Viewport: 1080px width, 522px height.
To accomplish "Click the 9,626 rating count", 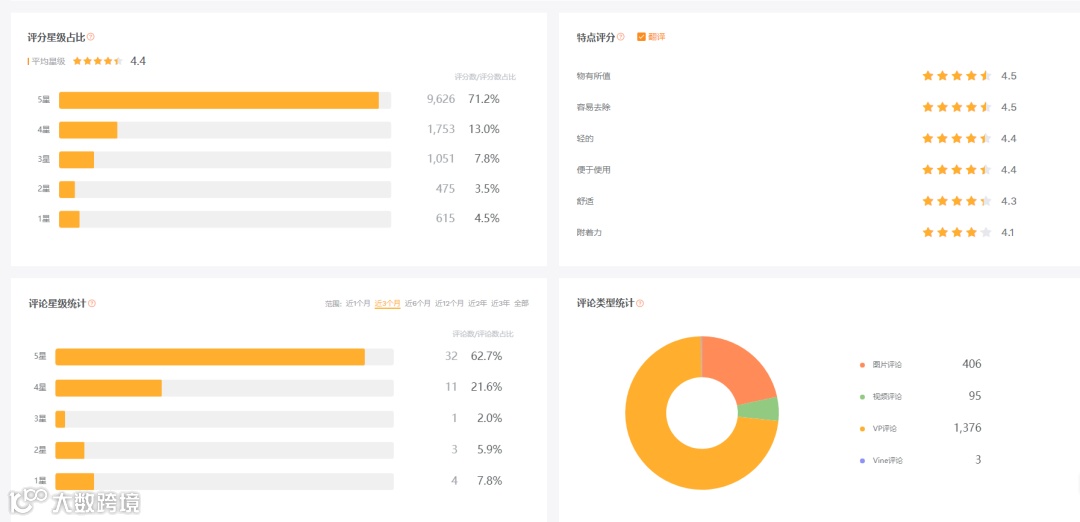I will (x=441, y=99).
